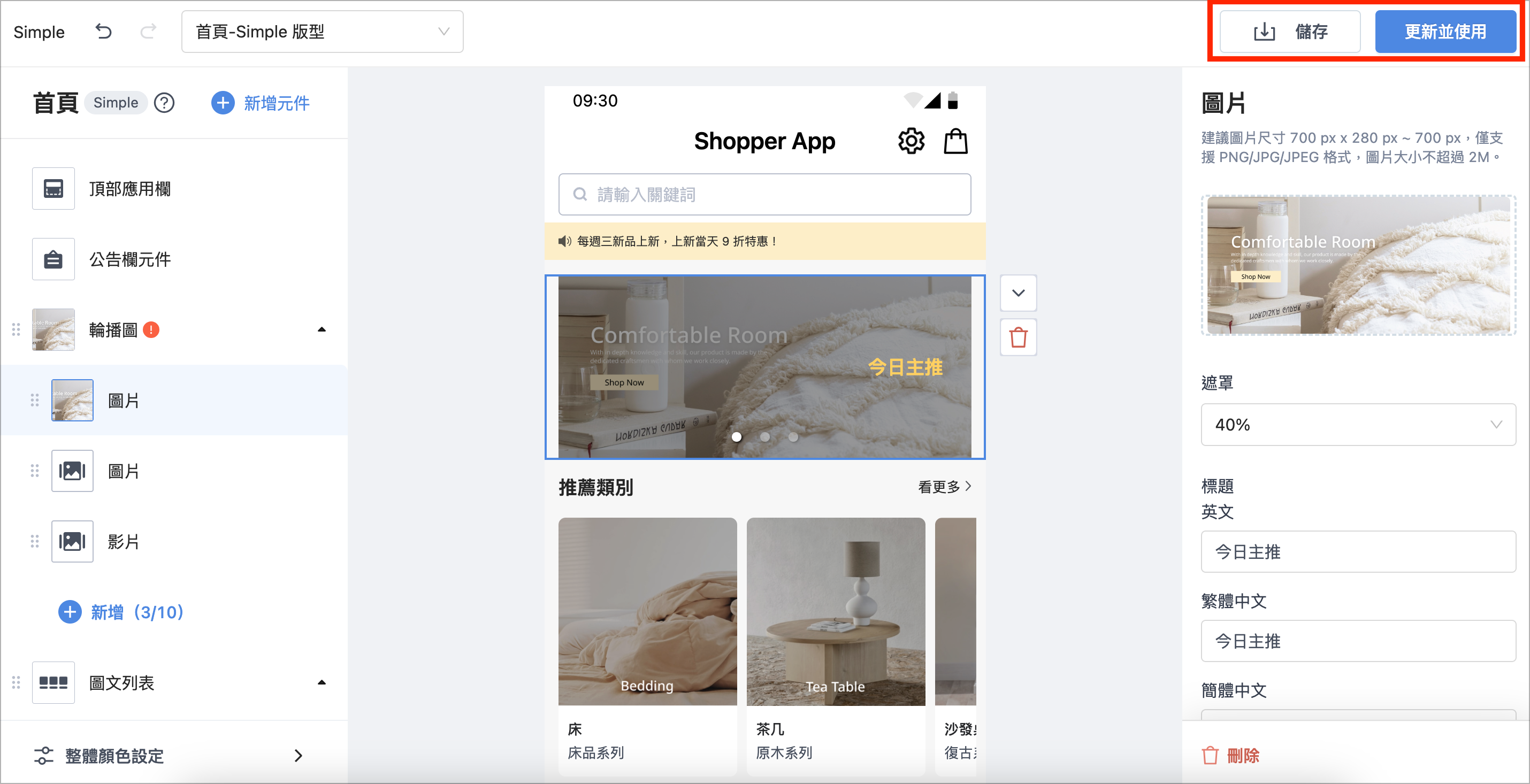Click the Bedding category card
1530x784 pixels.
(647, 646)
